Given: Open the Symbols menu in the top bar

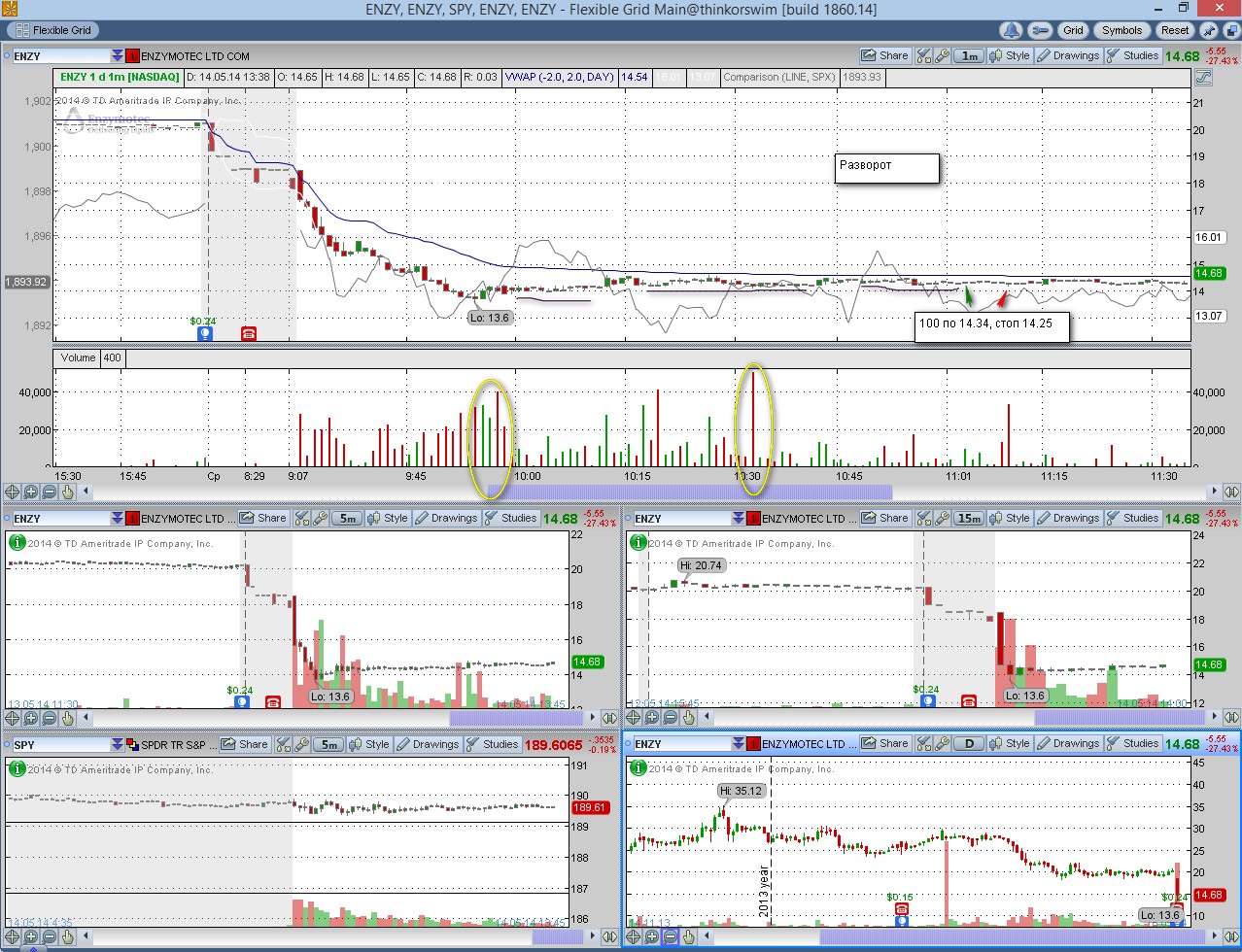Looking at the screenshot, I should click(1121, 30).
